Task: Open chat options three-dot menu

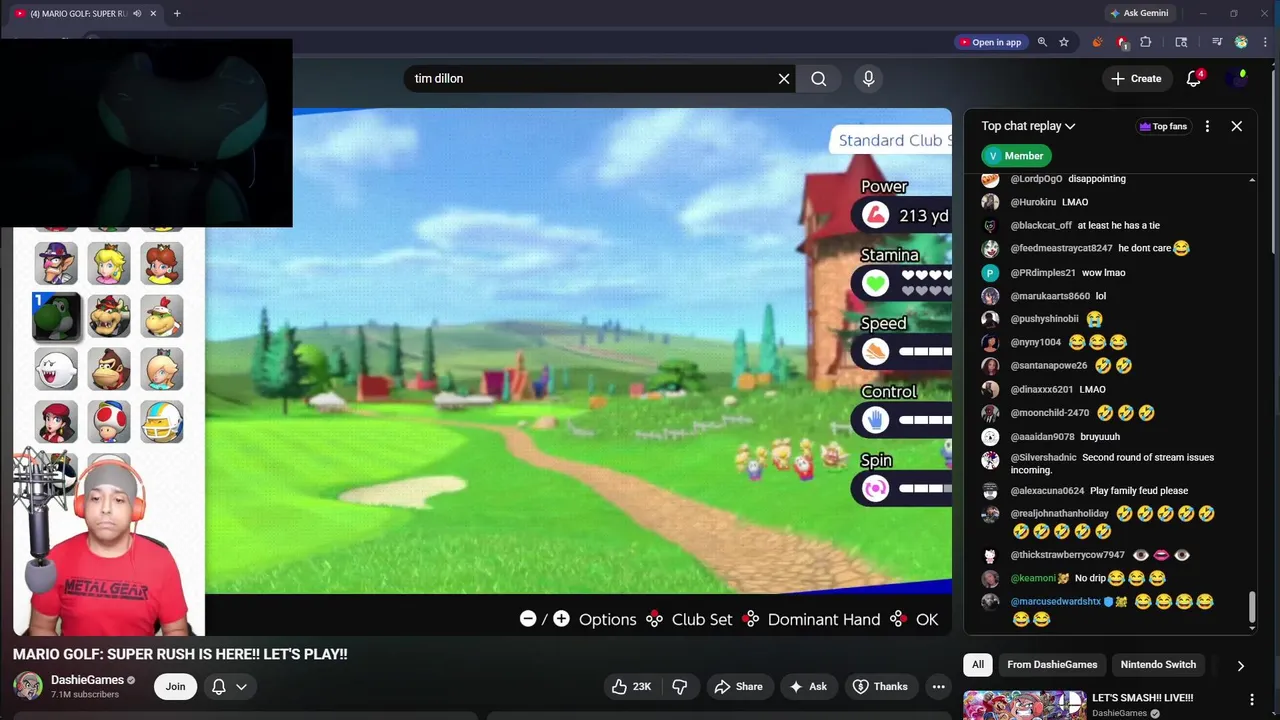Action: (1207, 126)
